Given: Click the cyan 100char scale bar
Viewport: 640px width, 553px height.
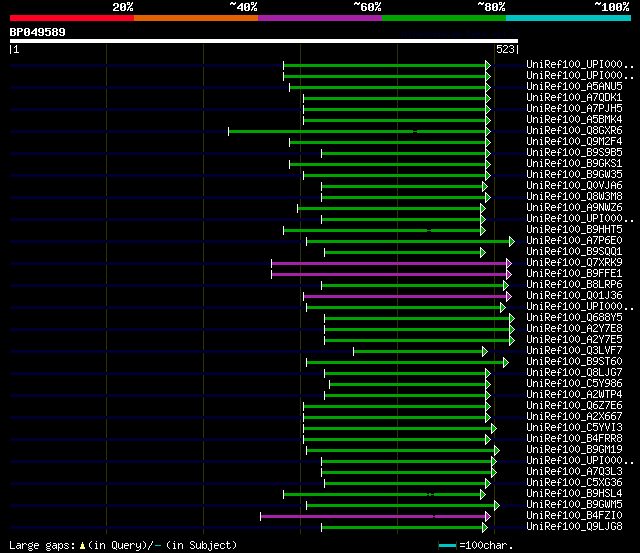Looking at the screenshot, I should point(447,545).
